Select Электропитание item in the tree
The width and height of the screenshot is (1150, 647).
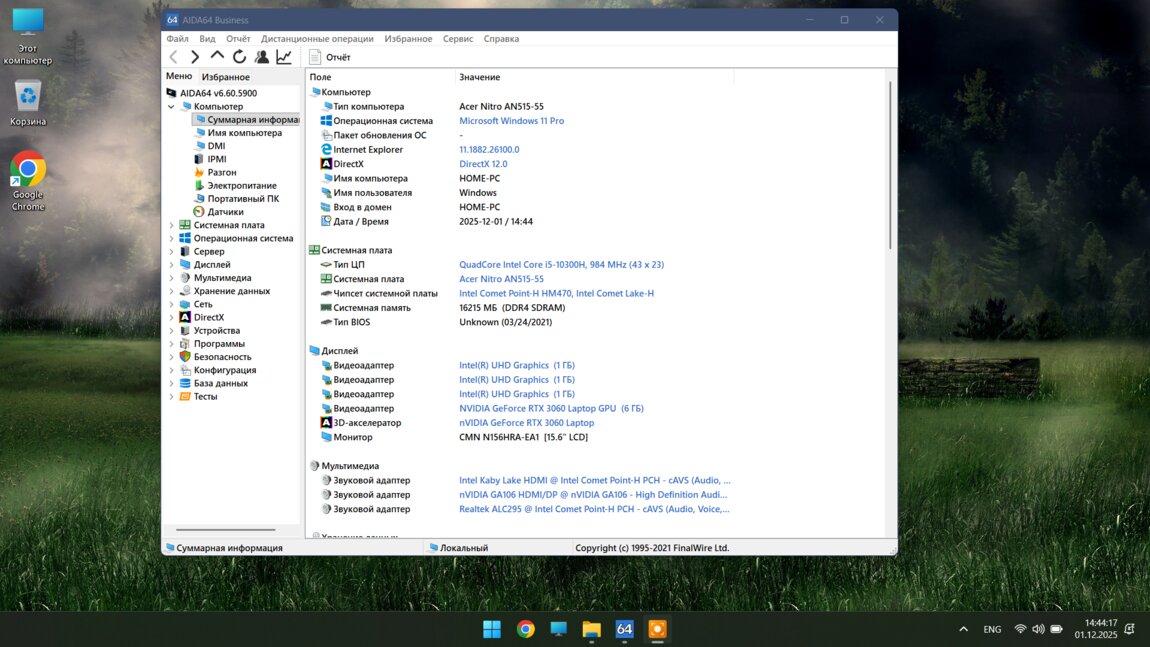(241, 186)
